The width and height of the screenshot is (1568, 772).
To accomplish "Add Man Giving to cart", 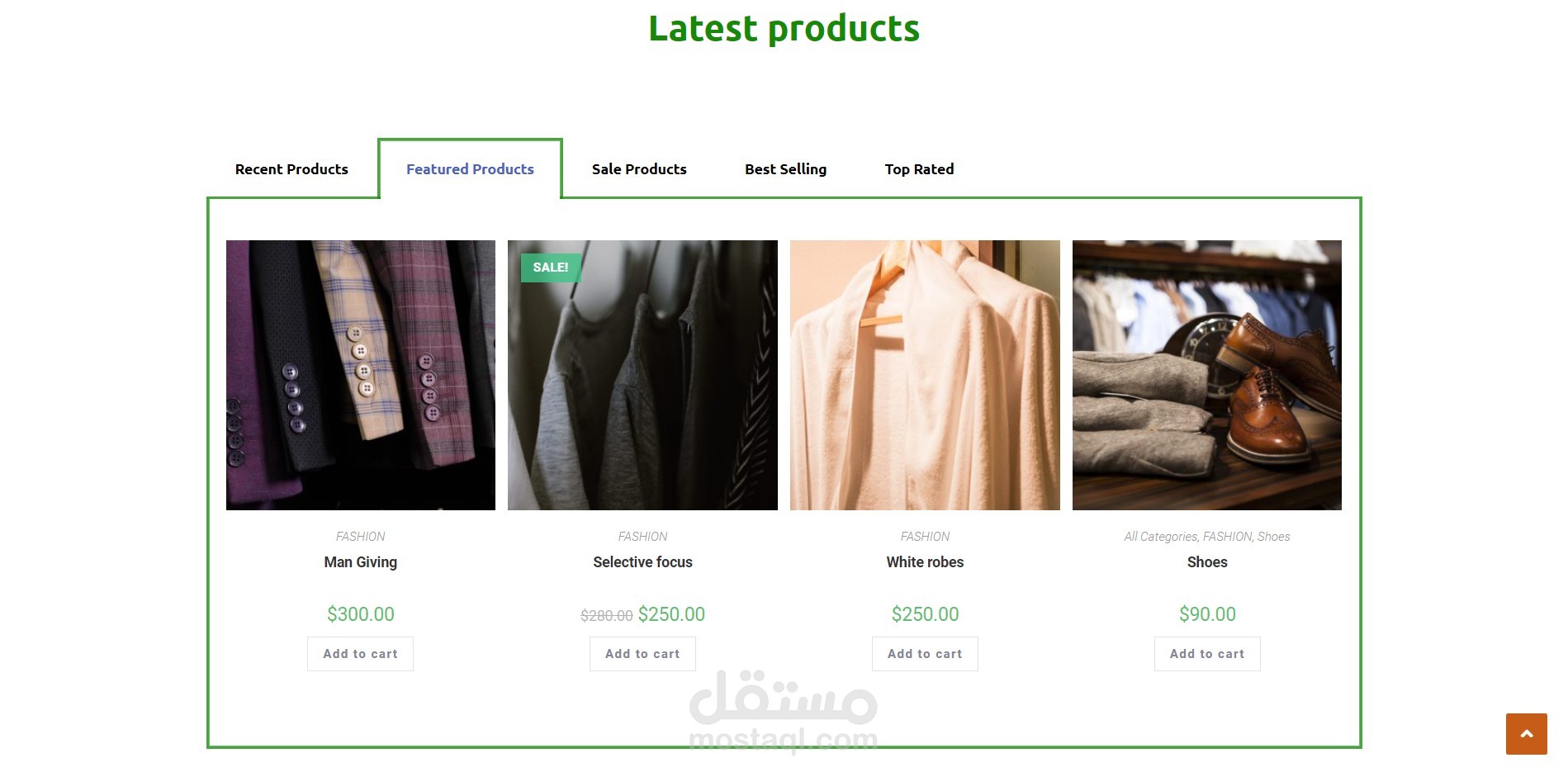I will 360,654.
